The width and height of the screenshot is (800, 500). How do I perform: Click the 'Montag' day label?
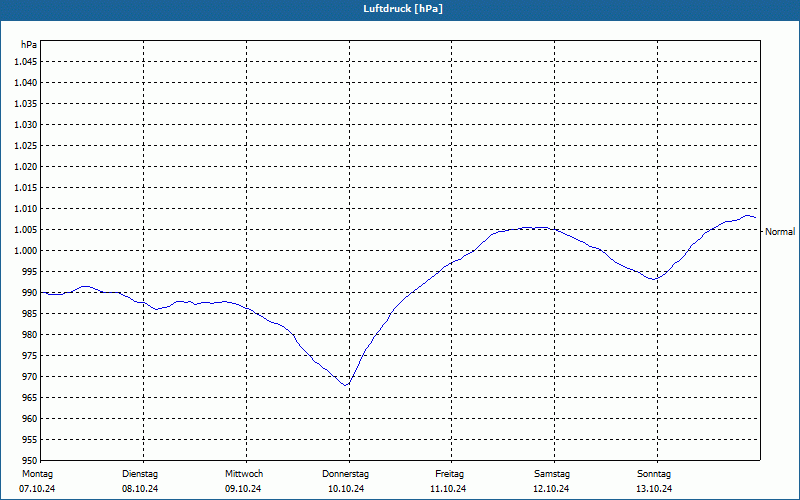tap(37, 474)
